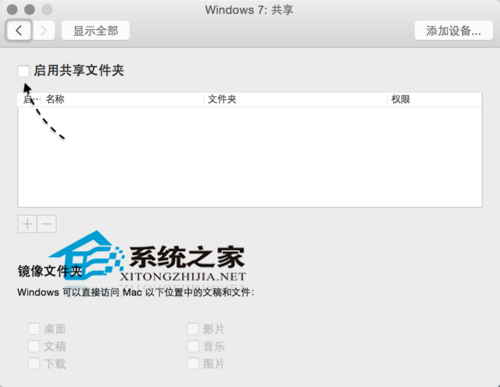This screenshot has height=387, width=500.
Task: Click the forward chevron navigation button
Action: (x=44, y=31)
